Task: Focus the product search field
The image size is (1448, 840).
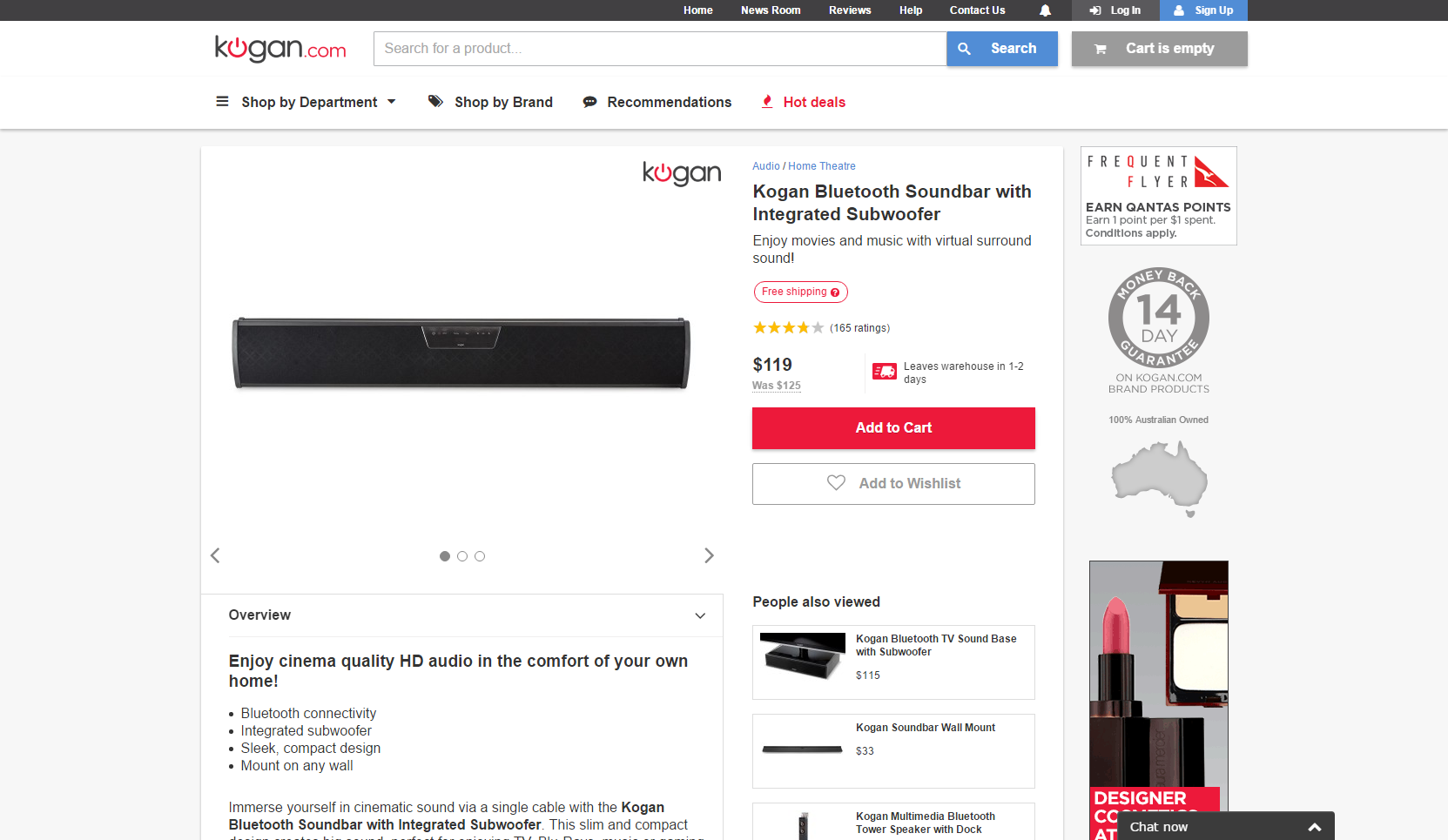Action: point(660,49)
